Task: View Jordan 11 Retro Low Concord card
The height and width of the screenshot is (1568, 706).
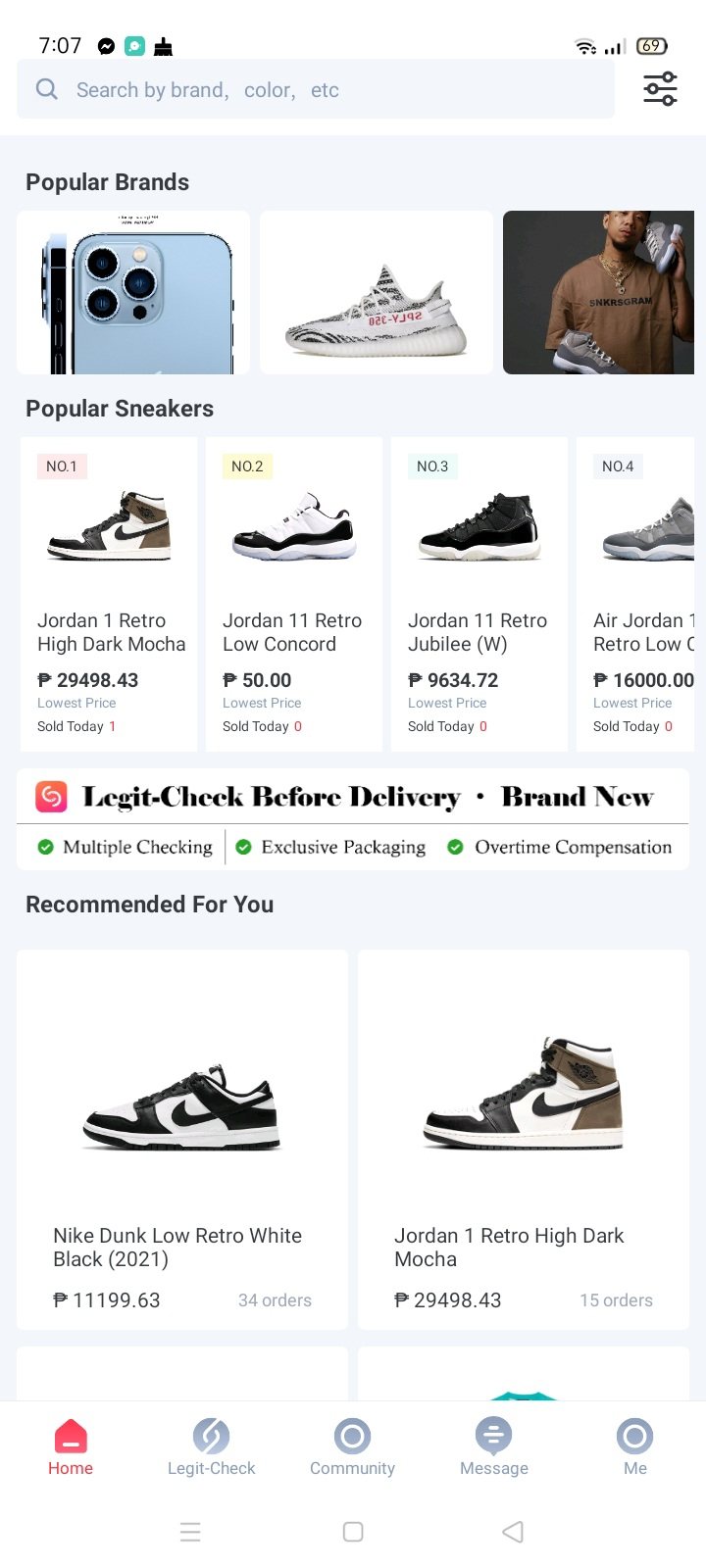Action: pyautogui.click(x=294, y=594)
